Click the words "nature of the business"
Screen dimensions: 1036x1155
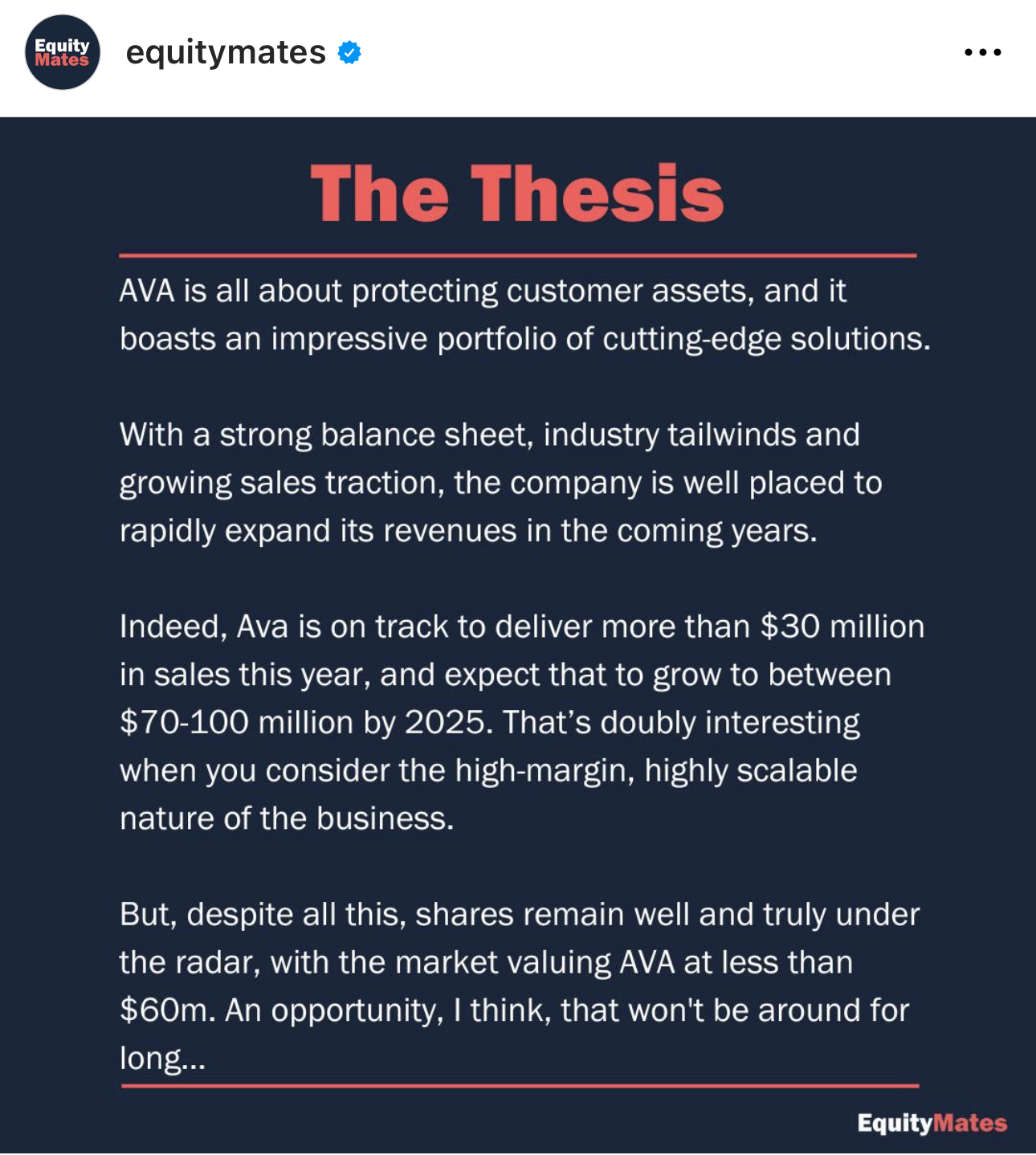coord(286,818)
